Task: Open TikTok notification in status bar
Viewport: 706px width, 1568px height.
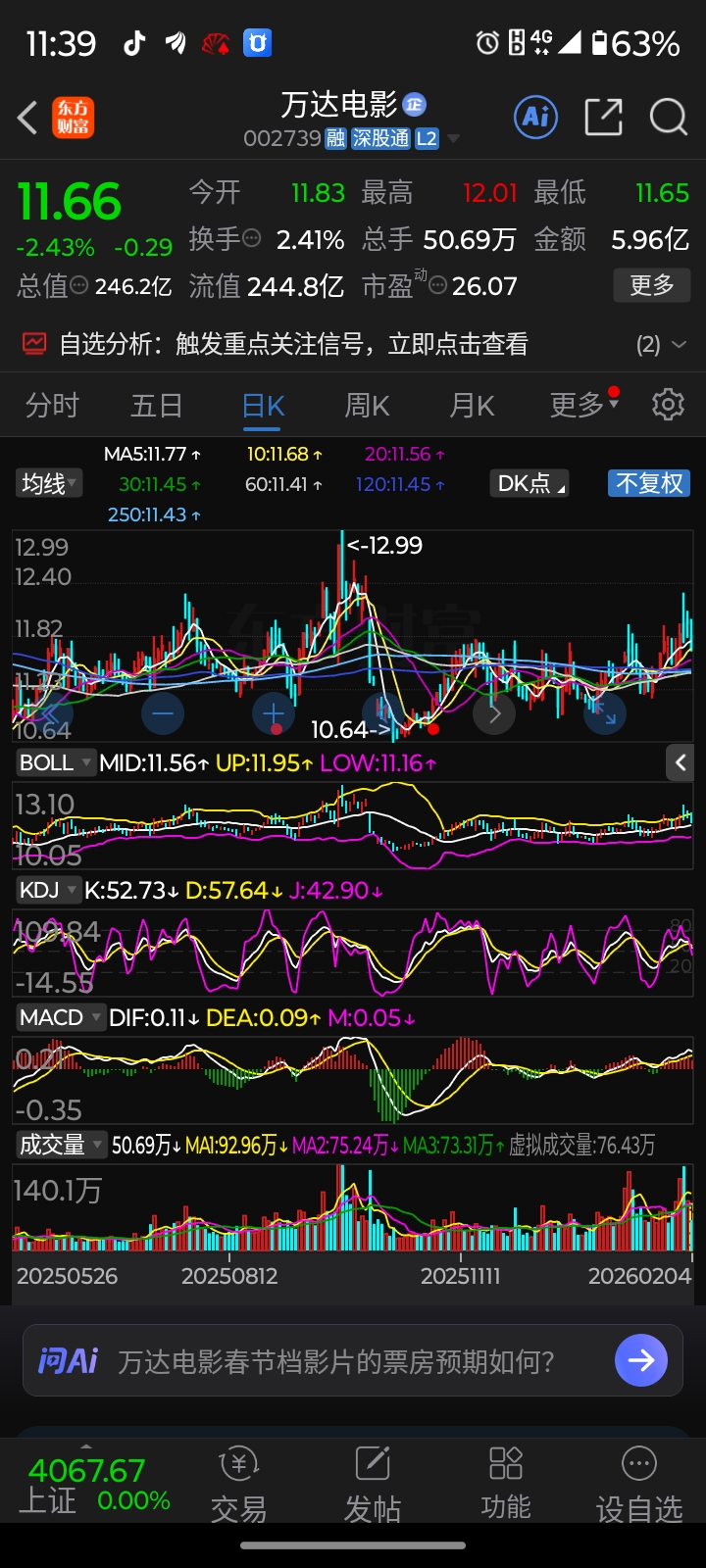Action: pos(134,43)
